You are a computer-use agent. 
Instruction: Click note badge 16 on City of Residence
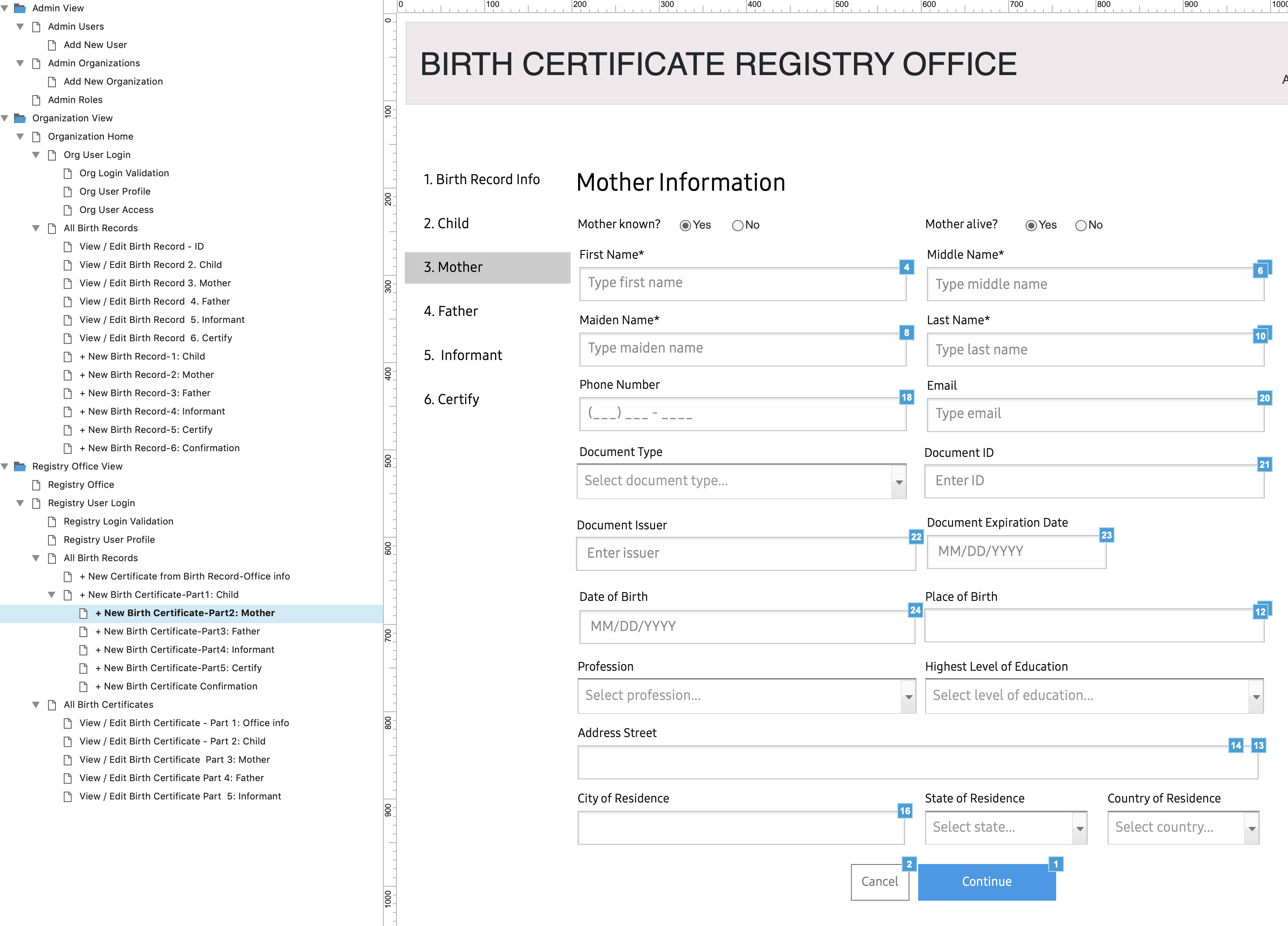pos(905,811)
